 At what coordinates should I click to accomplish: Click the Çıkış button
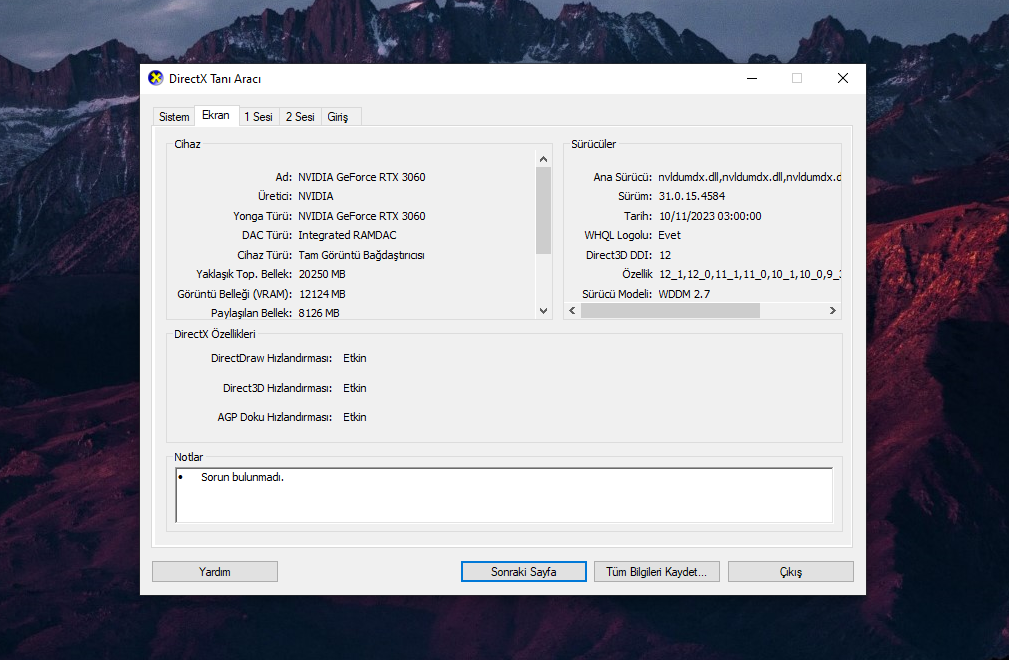click(791, 572)
